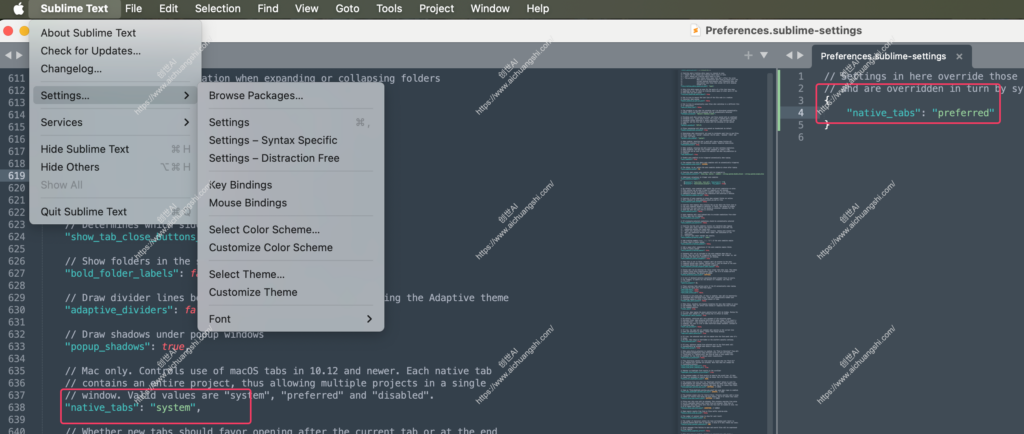The image size is (1024, 434).
Task: Open the Help menu
Action: click(x=537, y=8)
